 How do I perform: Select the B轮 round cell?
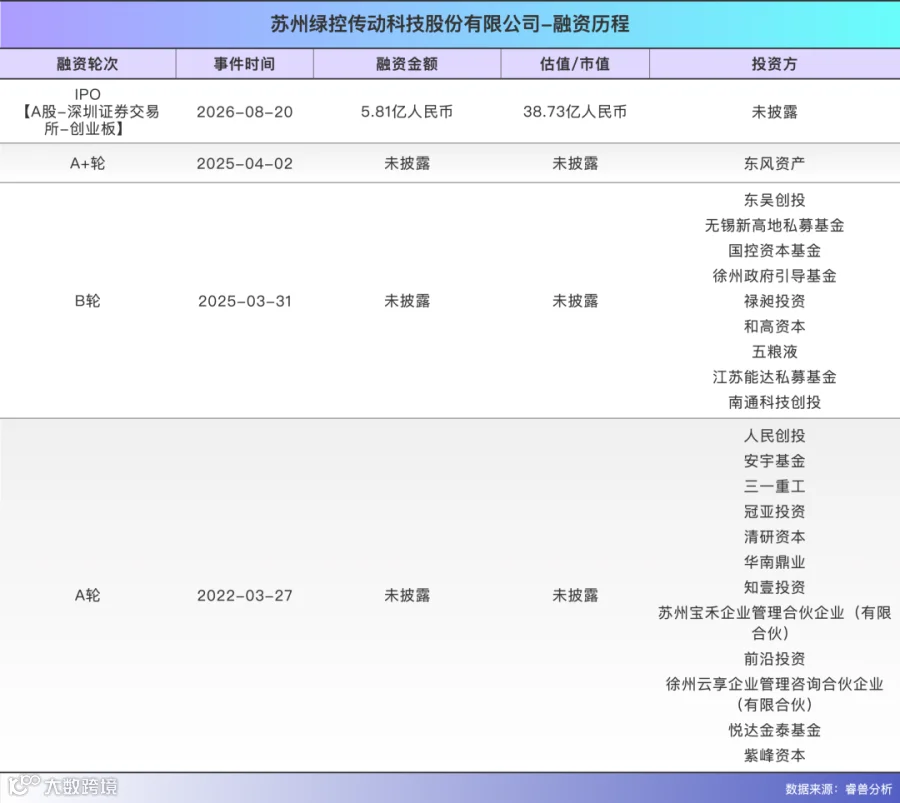click(x=87, y=301)
